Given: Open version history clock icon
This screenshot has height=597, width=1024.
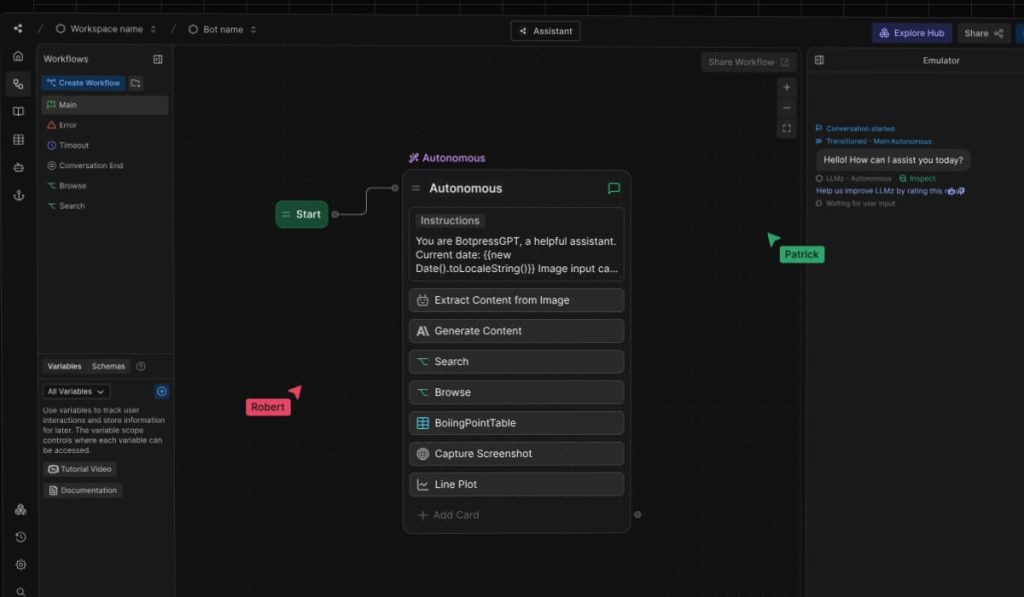Looking at the screenshot, I should point(20,537).
